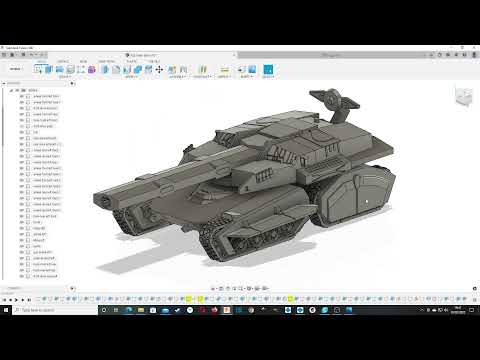
Task: Click the New Component icon in Assemble
Action: click(172, 69)
